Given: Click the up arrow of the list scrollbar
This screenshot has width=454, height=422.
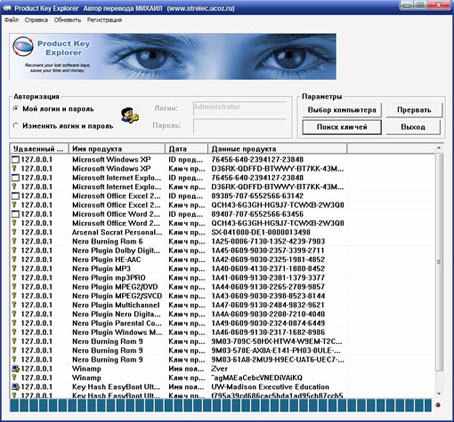Looking at the screenshot, I should 439,148.
